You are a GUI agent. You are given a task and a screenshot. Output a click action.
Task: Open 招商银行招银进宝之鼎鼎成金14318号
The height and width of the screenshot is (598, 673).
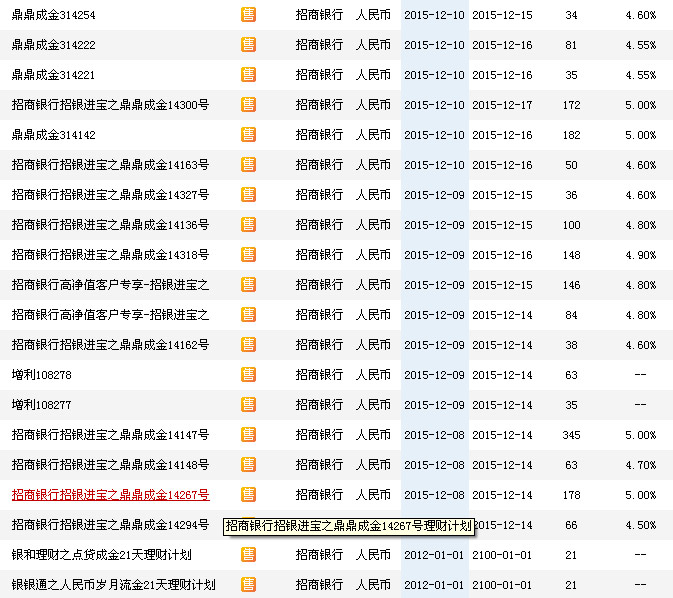tap(110, 255)
